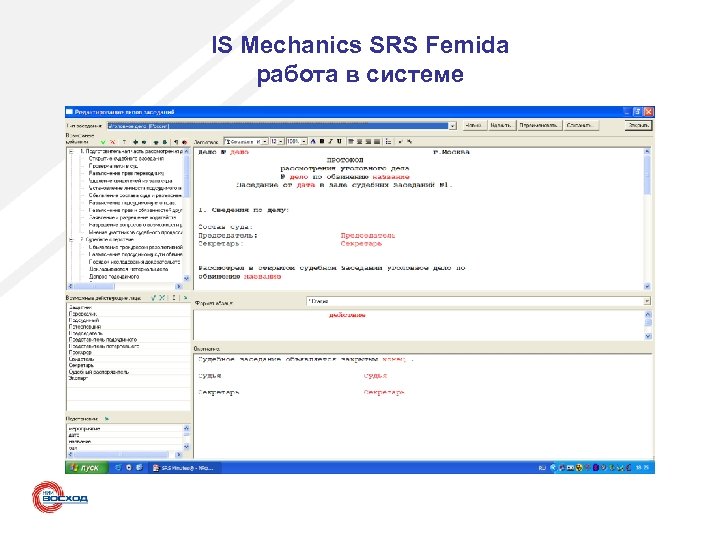720x540 pixels.
Task: Click the pilcrow paragraph icon
Action: pyautogui.click(x=176, y=142)
